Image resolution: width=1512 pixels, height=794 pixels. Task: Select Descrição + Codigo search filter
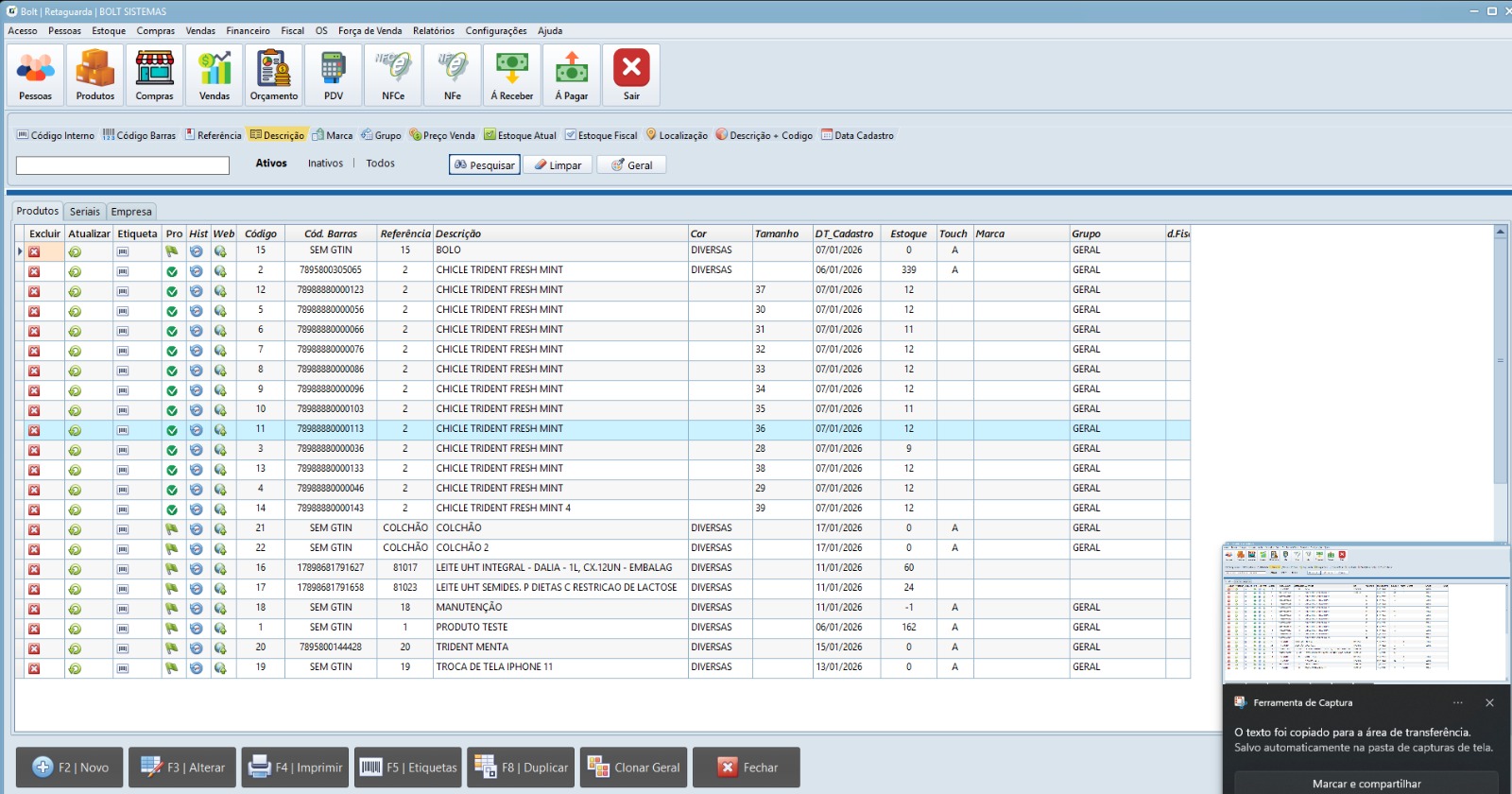pos(765,135)
